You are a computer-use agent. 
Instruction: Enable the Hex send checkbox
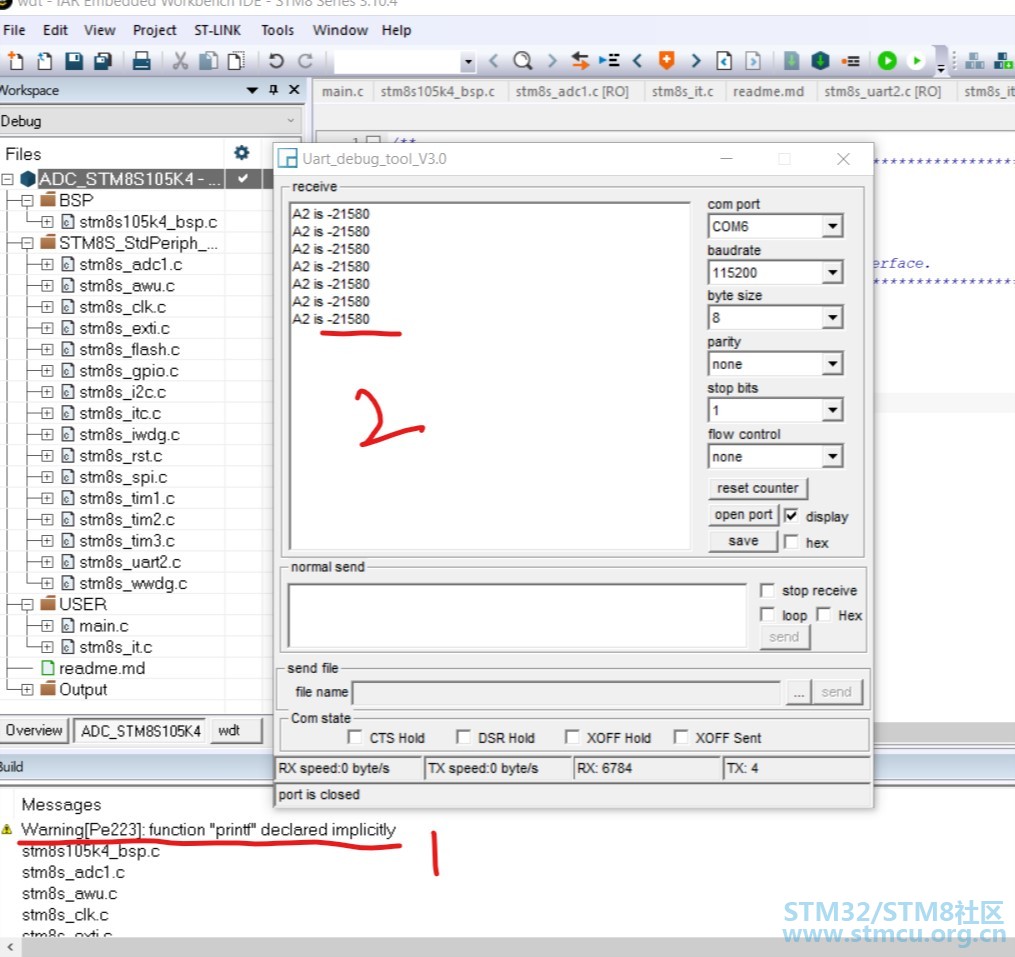pyautogui.click(x=823, y=614)
